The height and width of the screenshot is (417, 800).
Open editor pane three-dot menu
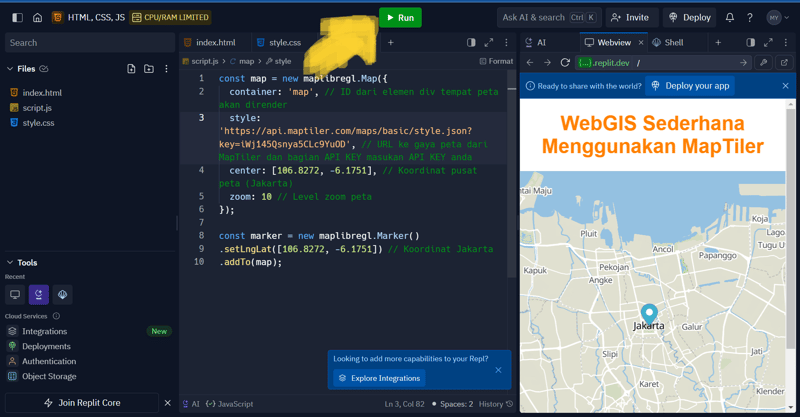[x=506, y=43]
